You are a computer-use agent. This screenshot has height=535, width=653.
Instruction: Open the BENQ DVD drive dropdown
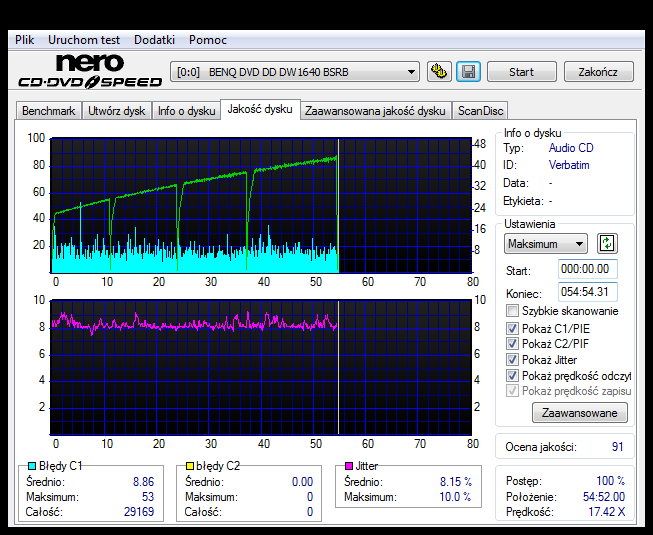tap(295, 72)
